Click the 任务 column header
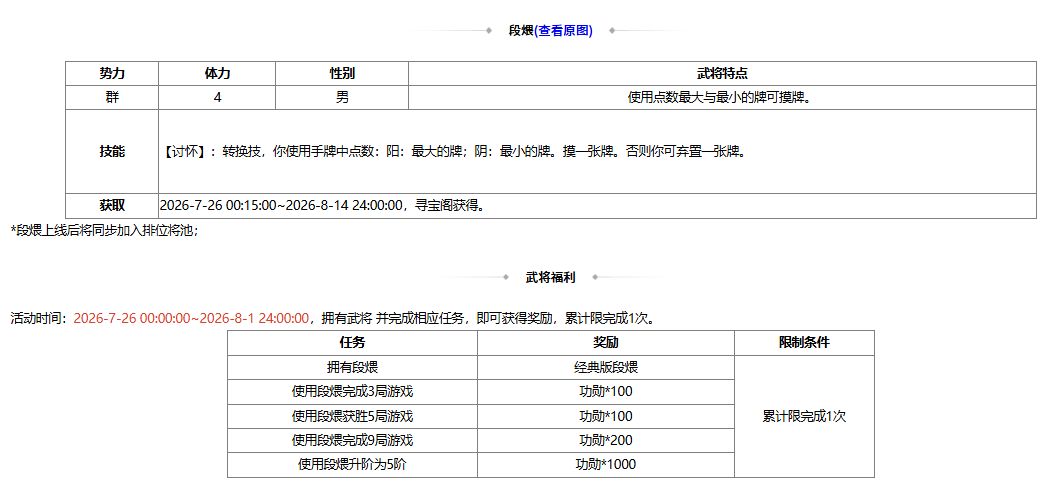The width and height of the screenshot is (1044, 486). pyautogui.click(x=352, y=343)
